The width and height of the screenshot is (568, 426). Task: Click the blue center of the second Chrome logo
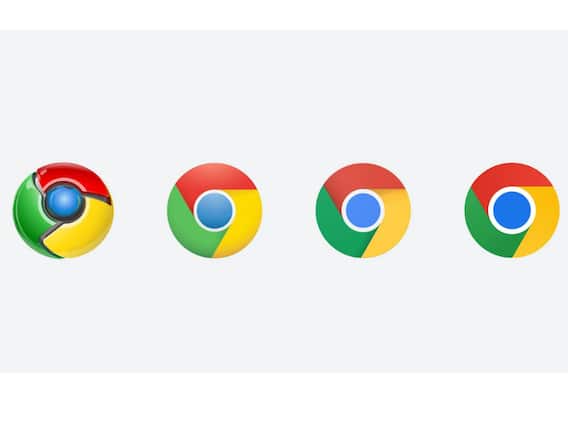[214, 211]
